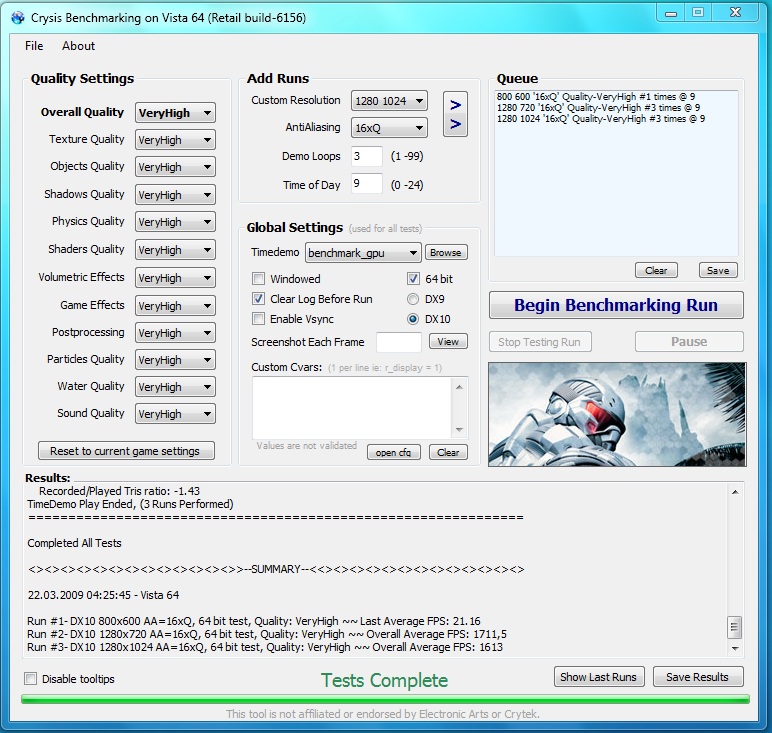The width and height of the screenshot is (772, 733).
Task: Open Water Quality dropdown
Action: [x=175, y=386]
